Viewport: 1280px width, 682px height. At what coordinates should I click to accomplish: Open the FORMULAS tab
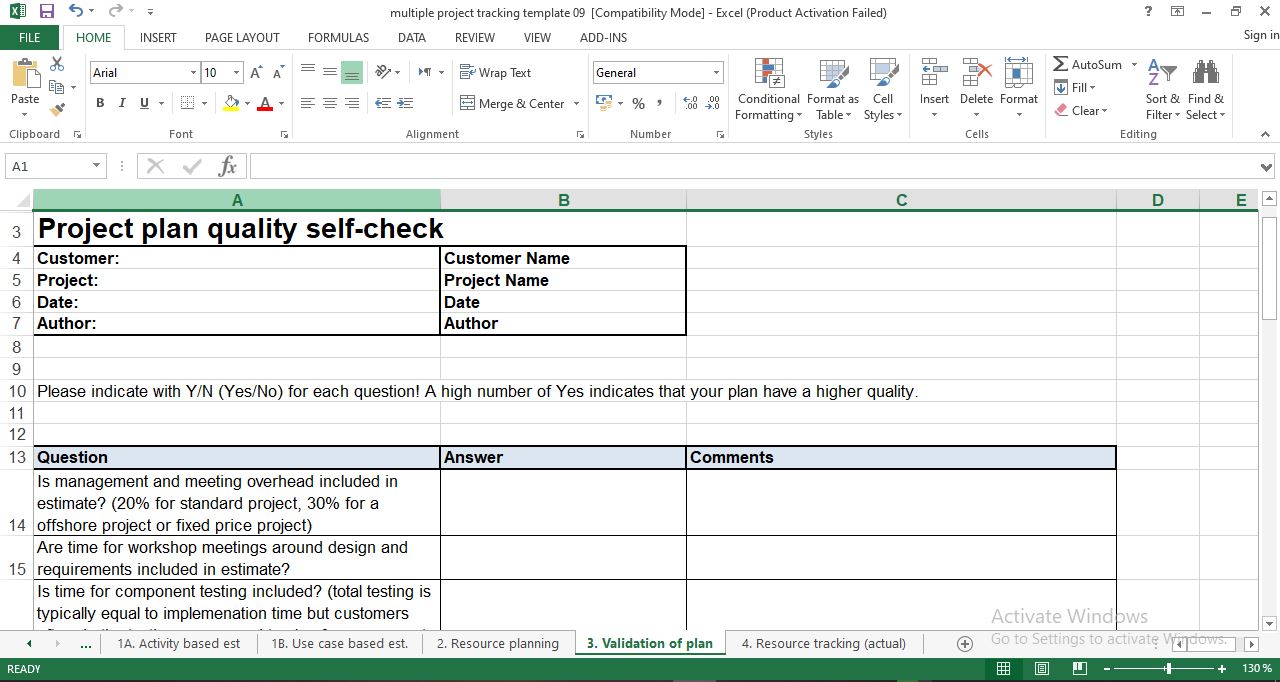point(338,37)
